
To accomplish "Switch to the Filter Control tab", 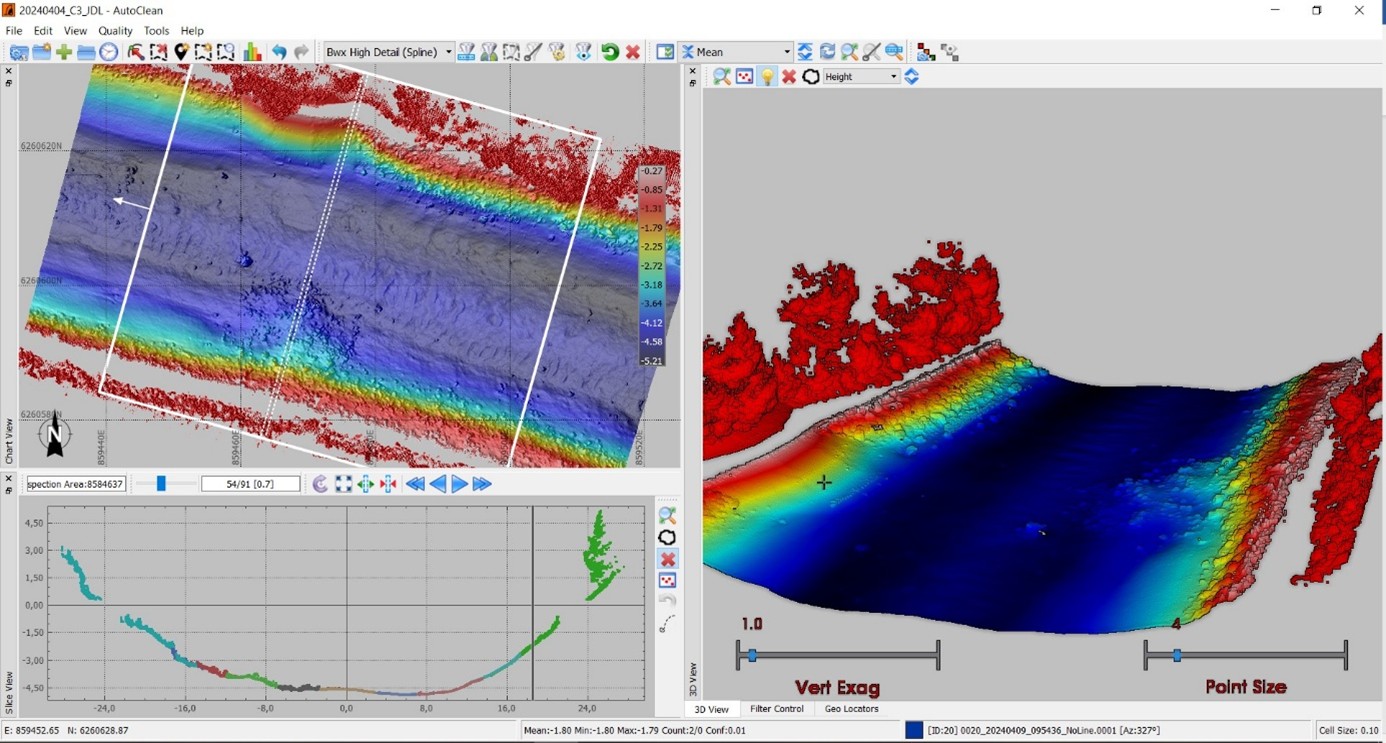I will coord(776,709).
